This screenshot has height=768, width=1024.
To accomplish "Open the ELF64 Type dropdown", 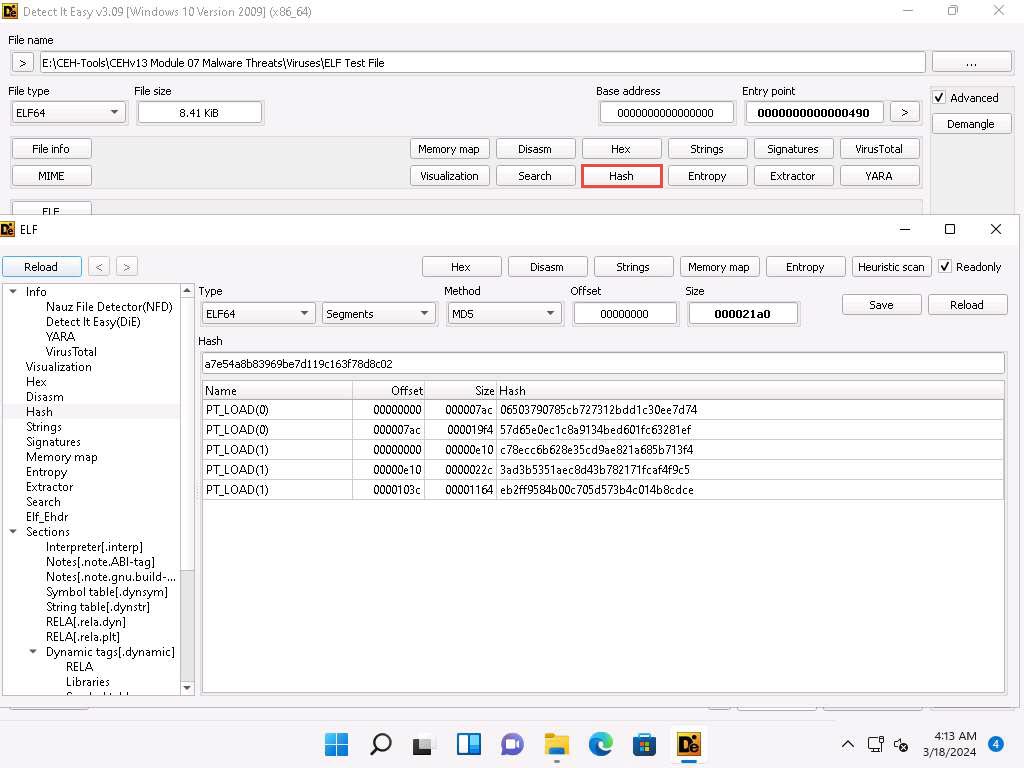I will pos(258,314).
